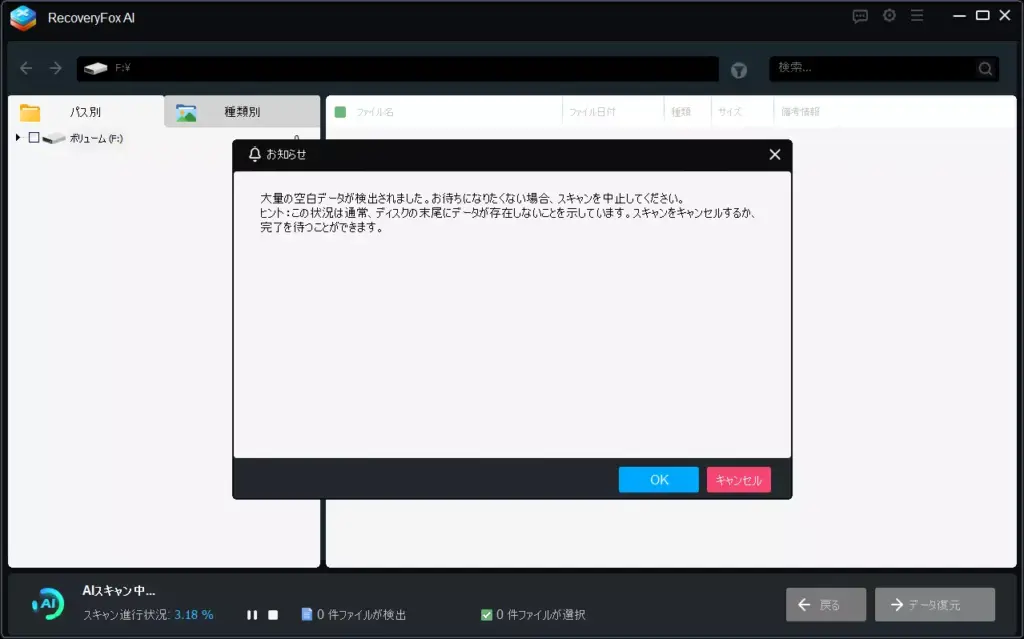The image size is (1024, 639).
Task: Click the drive icon in path bar
Action: [95, 68]
